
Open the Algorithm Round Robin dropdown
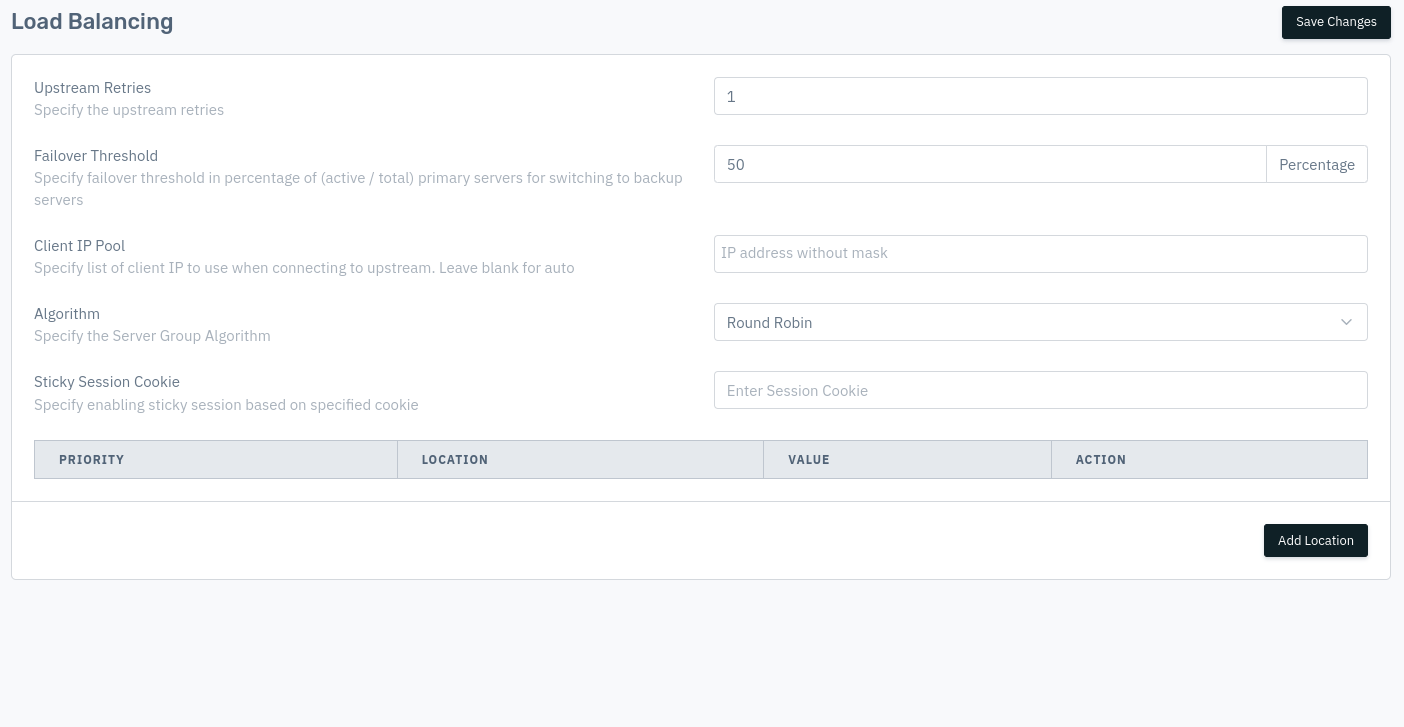[1040, 322]
